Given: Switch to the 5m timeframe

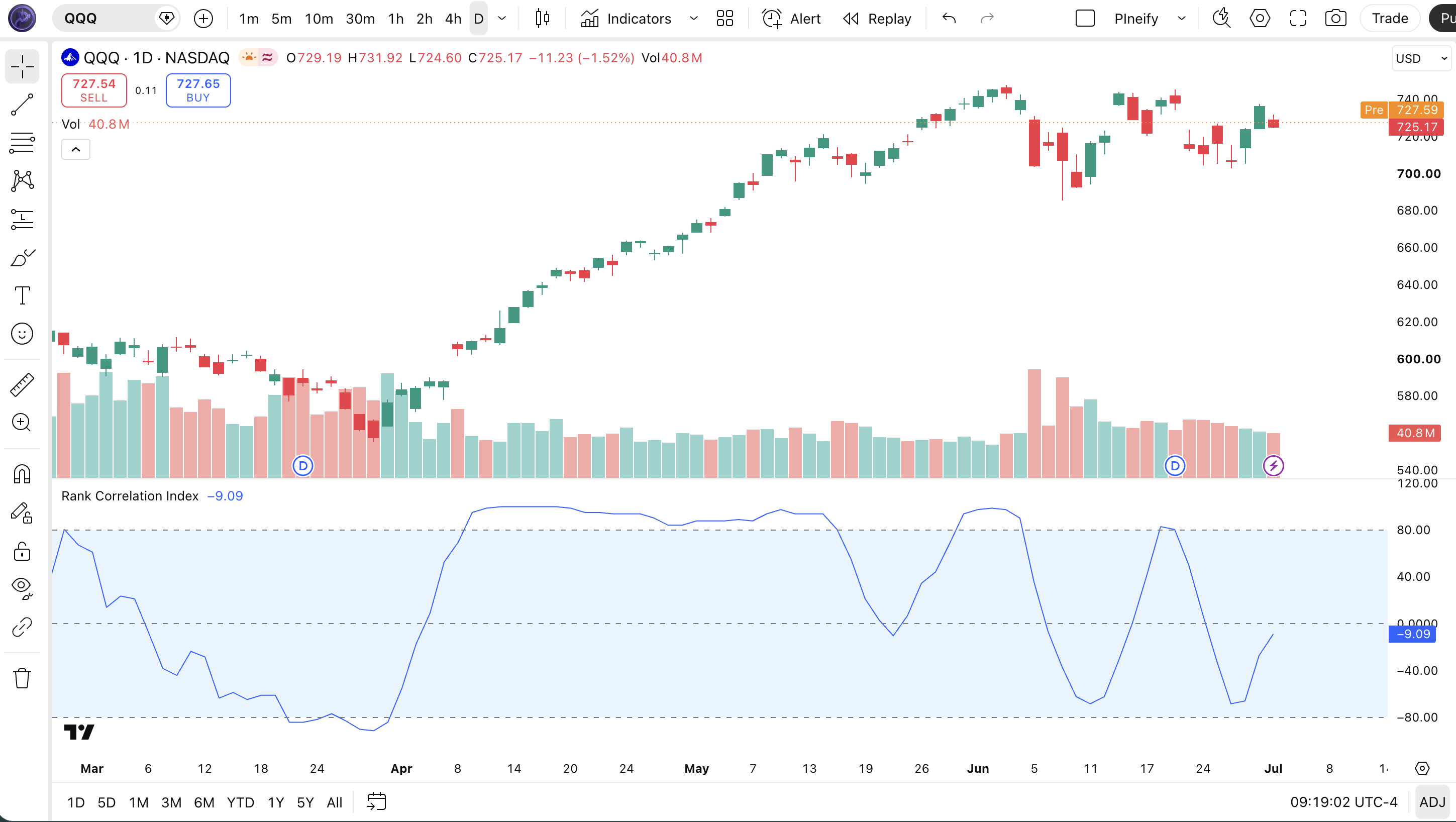Looking at the screenshot, I should [281, 18].
